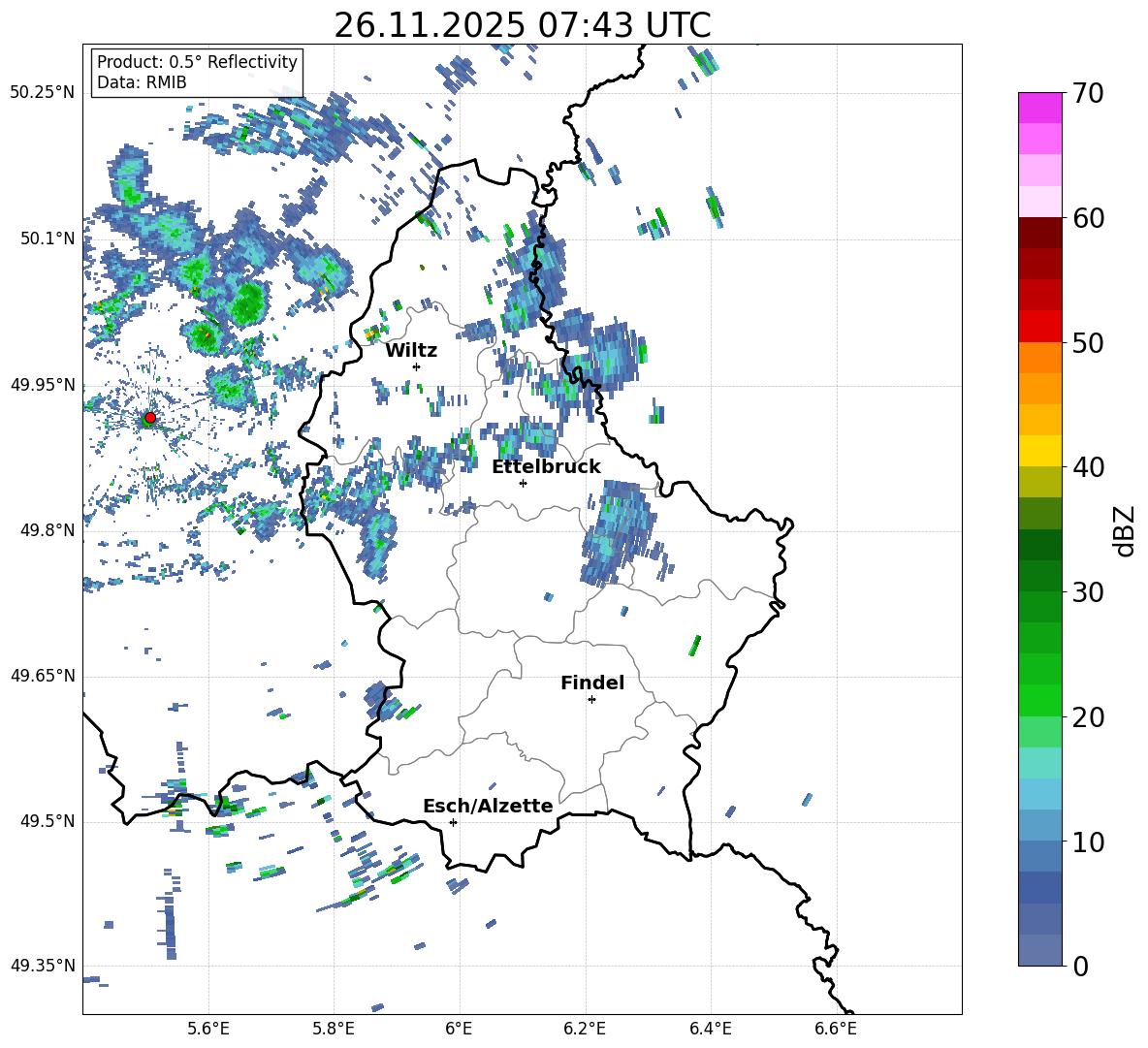1148x1048 pixels.
Task: Click the 6.6°E longitude label
Action: (x=836, y=1029)
